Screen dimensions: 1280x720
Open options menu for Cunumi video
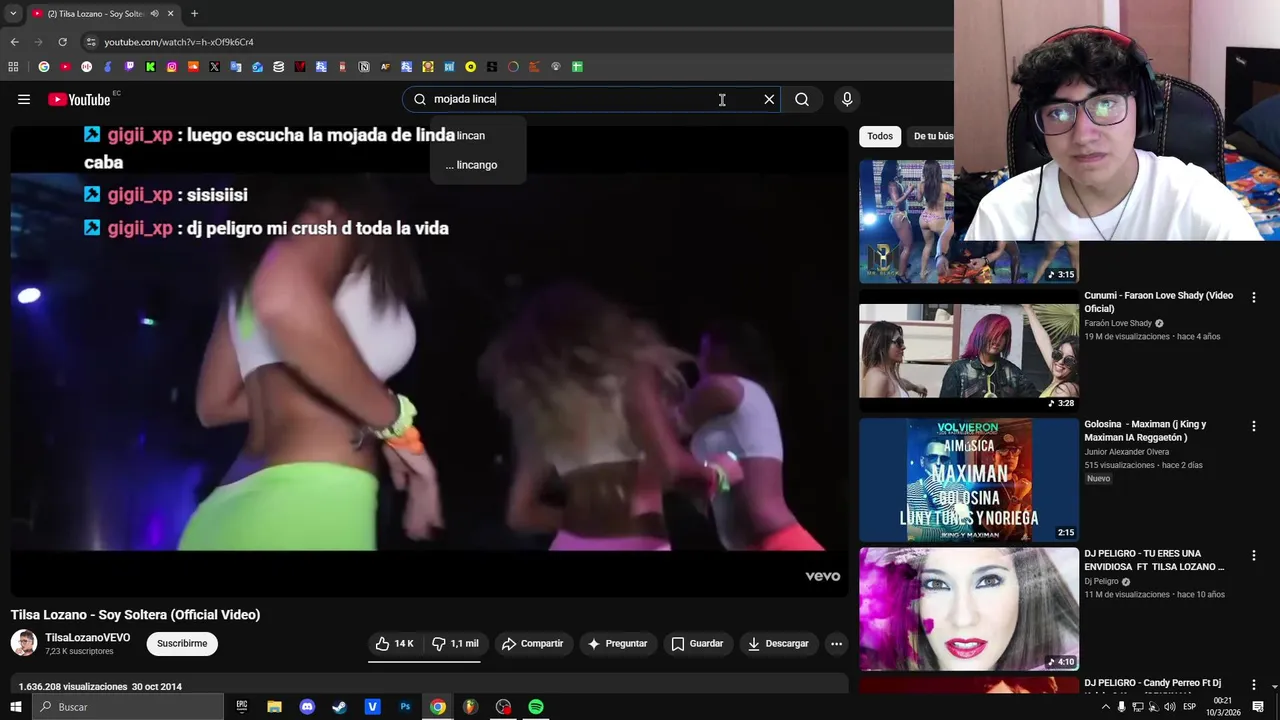tap(1253, 297)
